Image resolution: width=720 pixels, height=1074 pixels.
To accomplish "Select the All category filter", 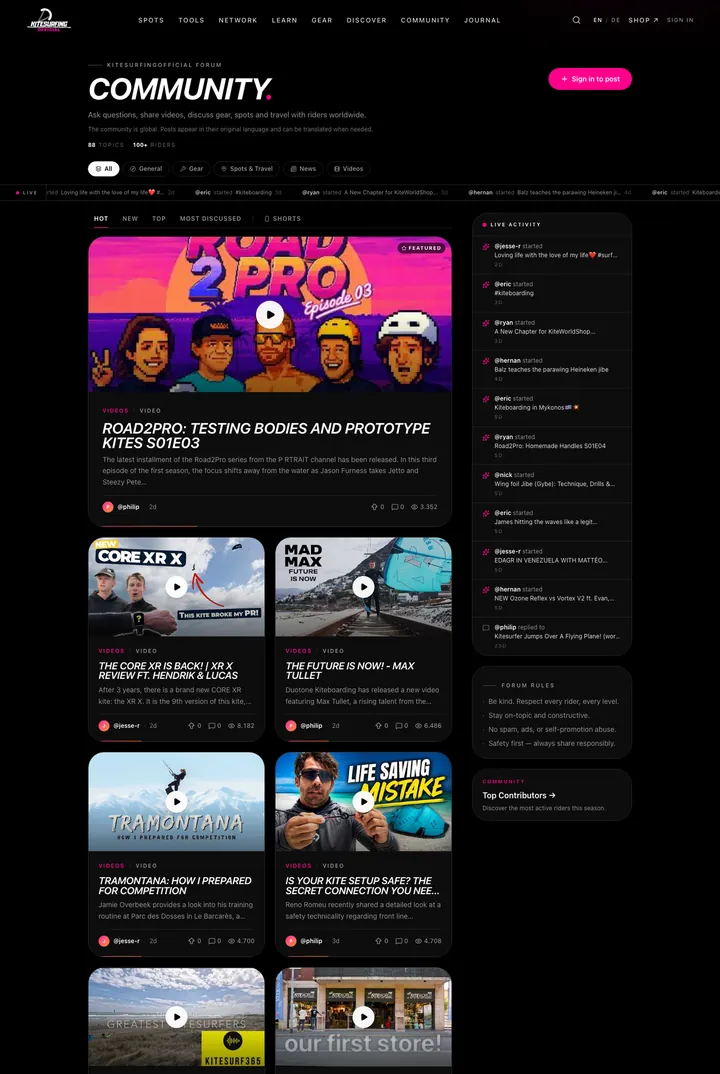I will 103,168.
